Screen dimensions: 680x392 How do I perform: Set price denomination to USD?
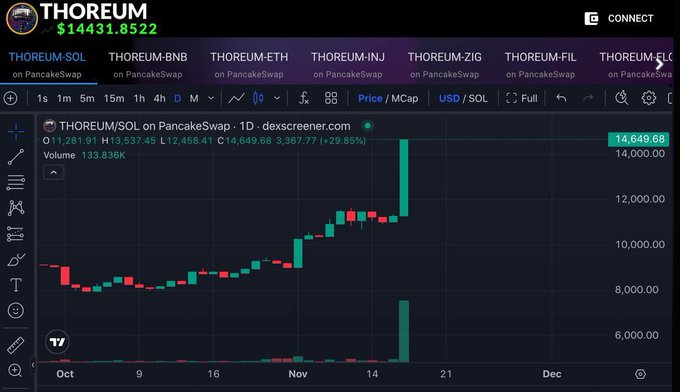pos(449,98)
